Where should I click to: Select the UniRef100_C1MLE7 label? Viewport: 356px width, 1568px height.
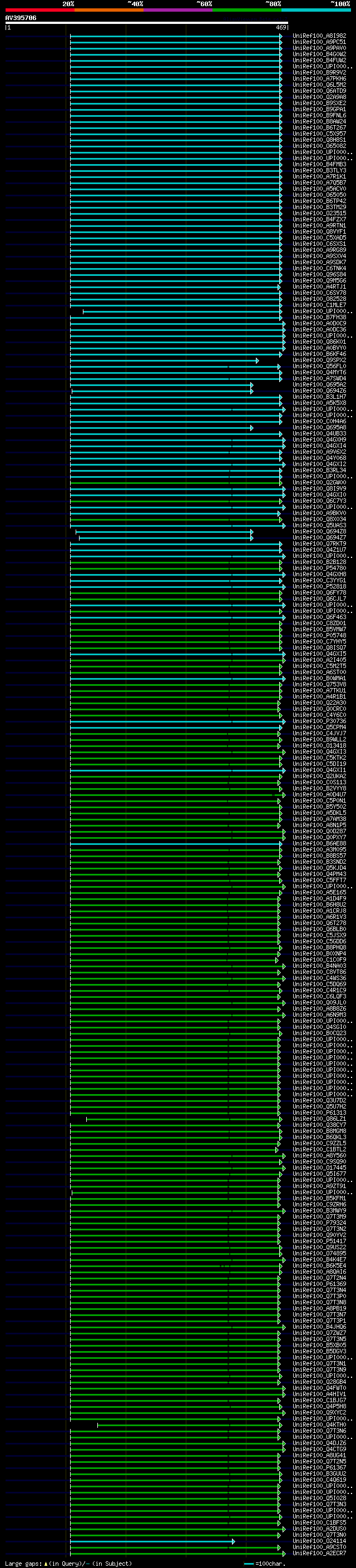pyautogui.click(x=319, y=305)
